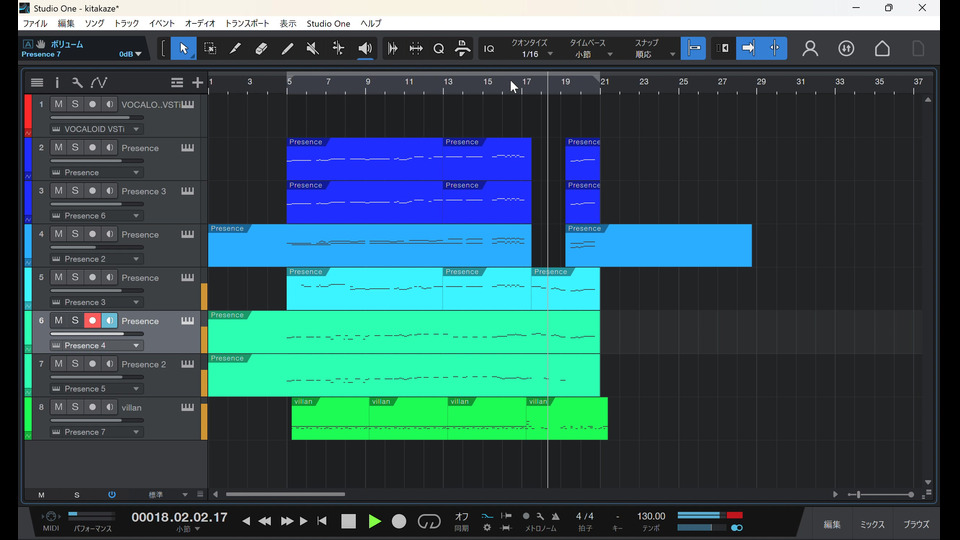
Task: Open keyboard icon on VOCALOID track
Action: pos(187,104)
